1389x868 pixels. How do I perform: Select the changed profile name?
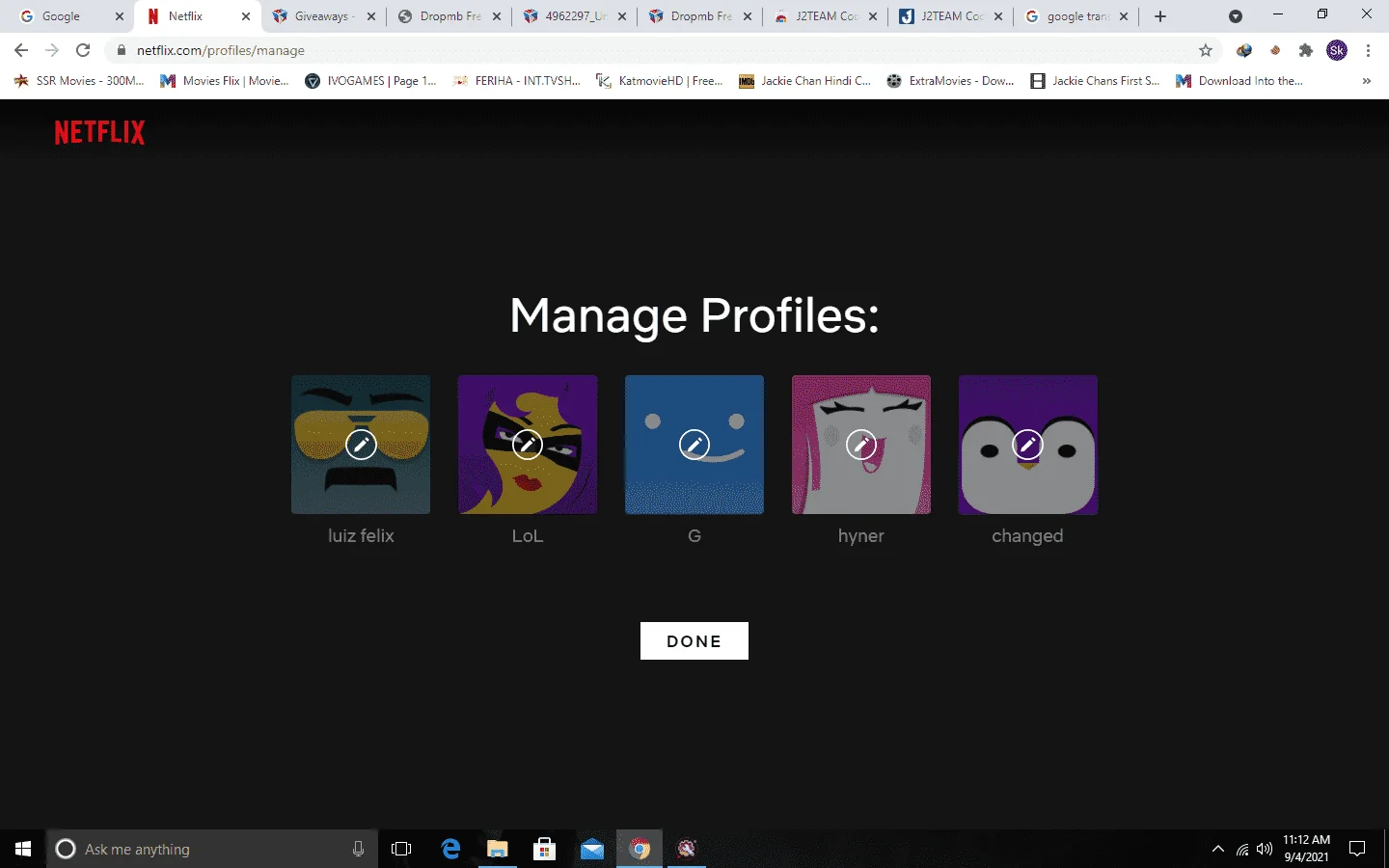click(1028, 536)
